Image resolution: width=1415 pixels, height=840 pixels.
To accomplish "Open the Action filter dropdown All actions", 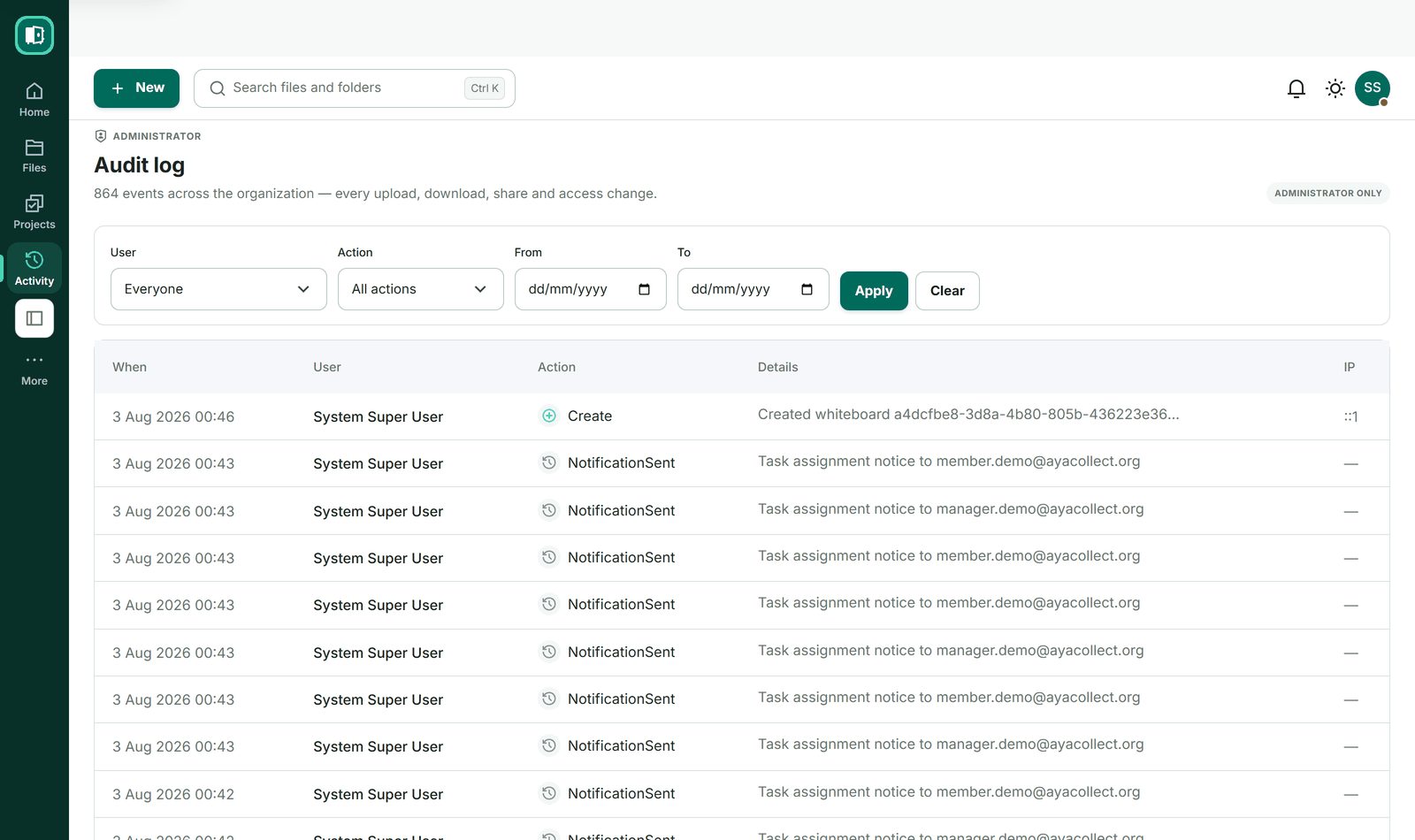I will tap(421, 289).
